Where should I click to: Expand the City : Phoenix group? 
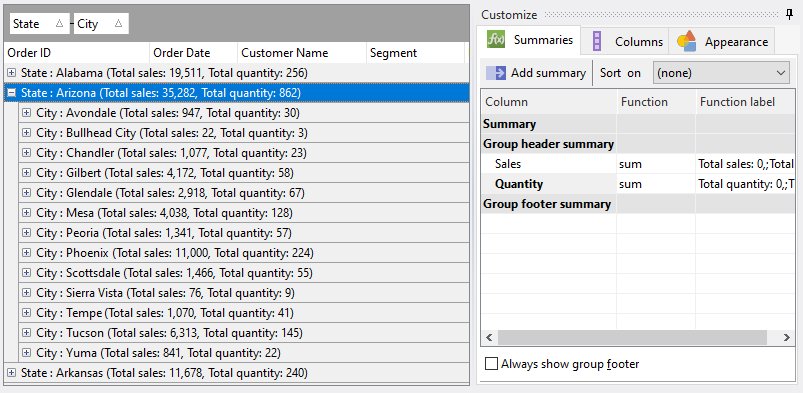coord(27,253)
